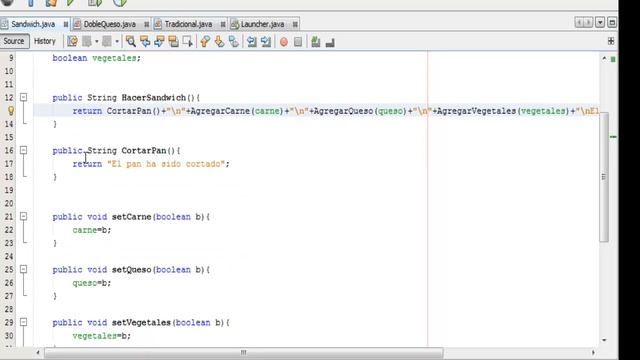Click the editor split drag icon at toolbar right
The width and height of the screenshot is (640, 360).
tap(611, 41)
